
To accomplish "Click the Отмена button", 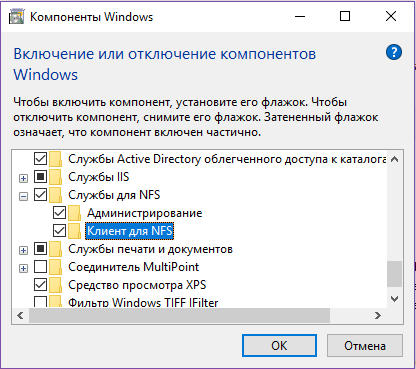I will click(x=365, y=346).
